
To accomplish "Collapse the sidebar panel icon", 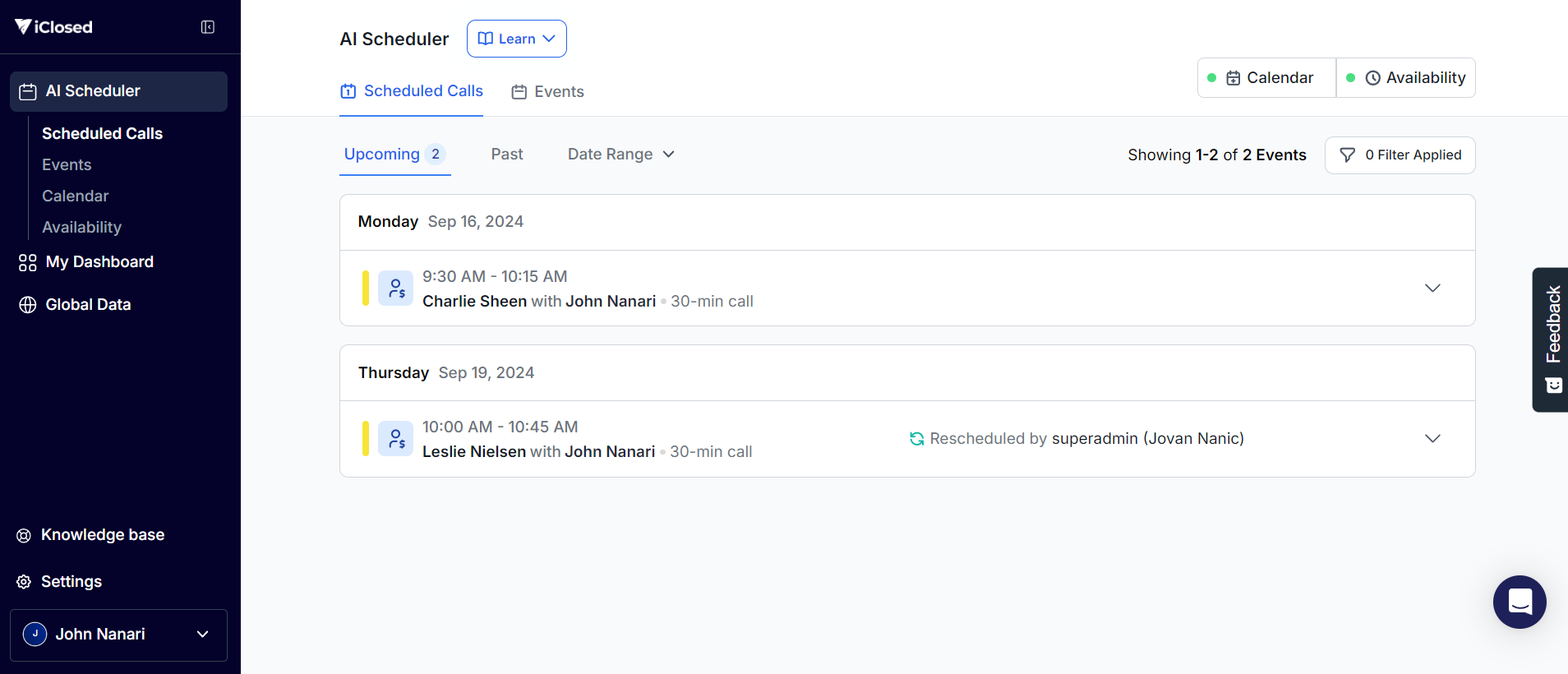I will [208, 27].
